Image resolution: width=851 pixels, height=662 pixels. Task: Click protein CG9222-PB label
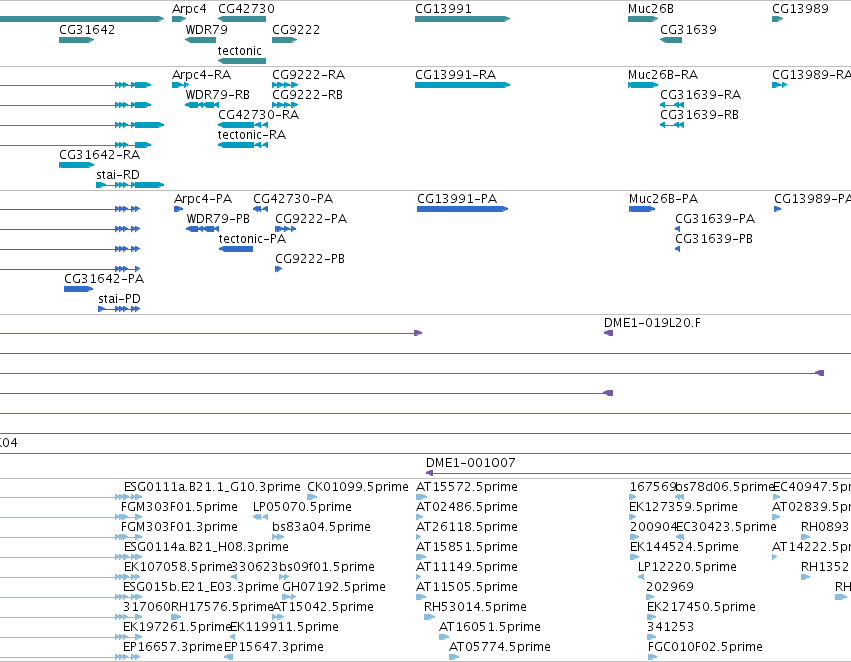click(310, 259)
